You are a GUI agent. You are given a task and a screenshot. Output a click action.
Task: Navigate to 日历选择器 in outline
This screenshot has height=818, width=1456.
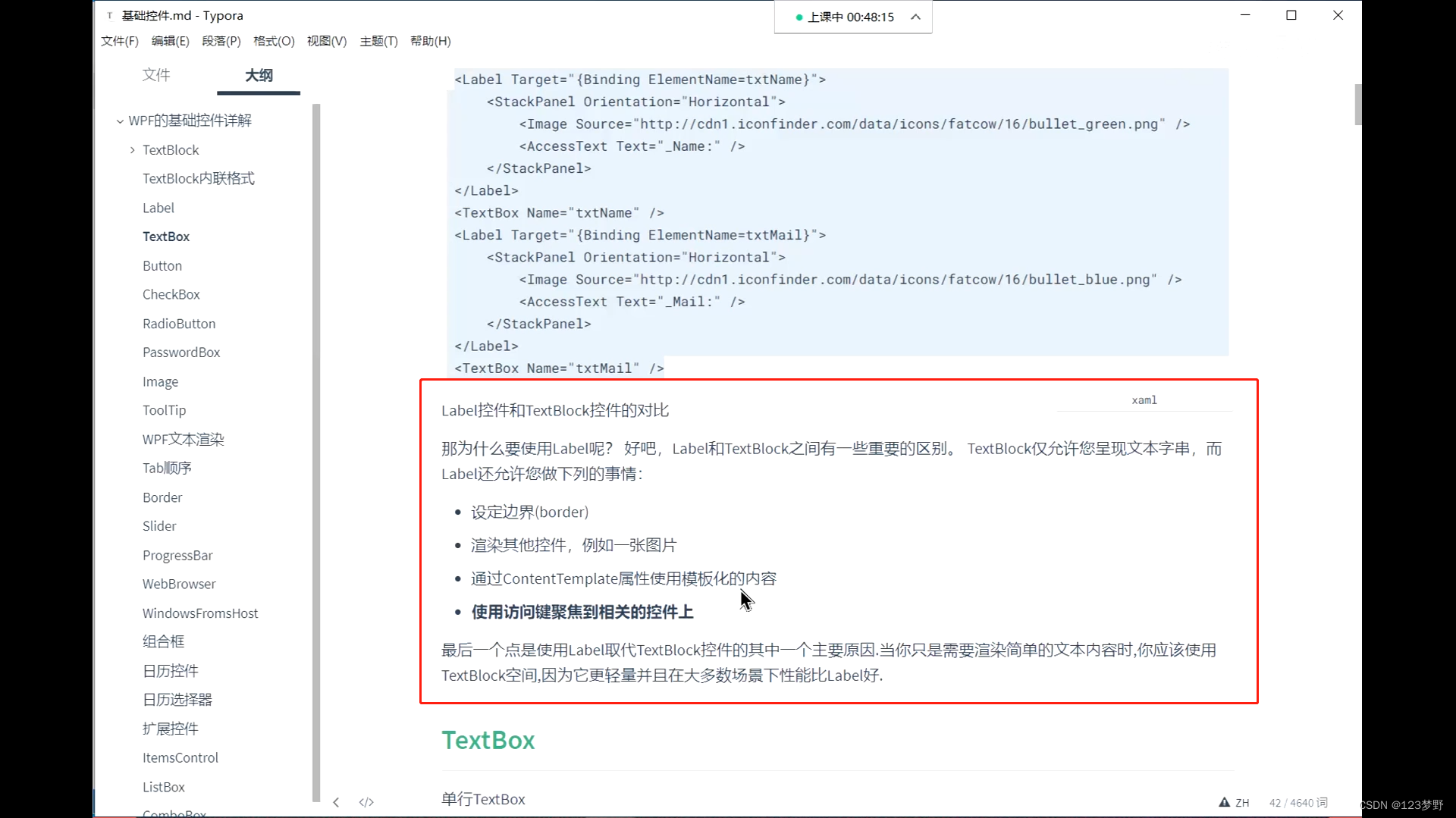point(177,700)
